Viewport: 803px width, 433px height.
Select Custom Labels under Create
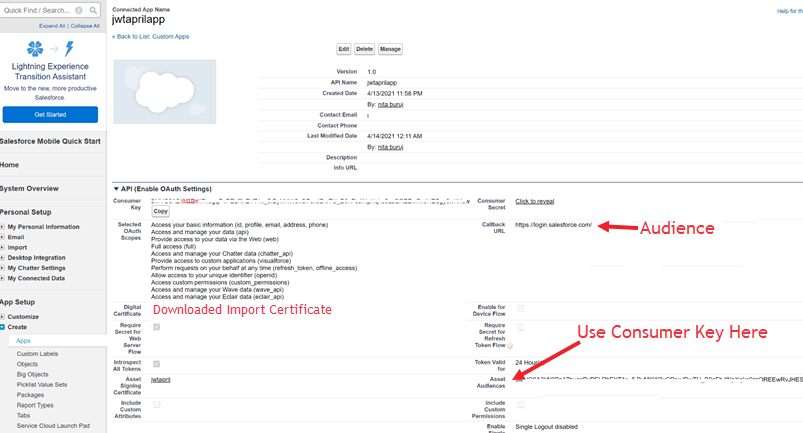click(x=37, y=354)
